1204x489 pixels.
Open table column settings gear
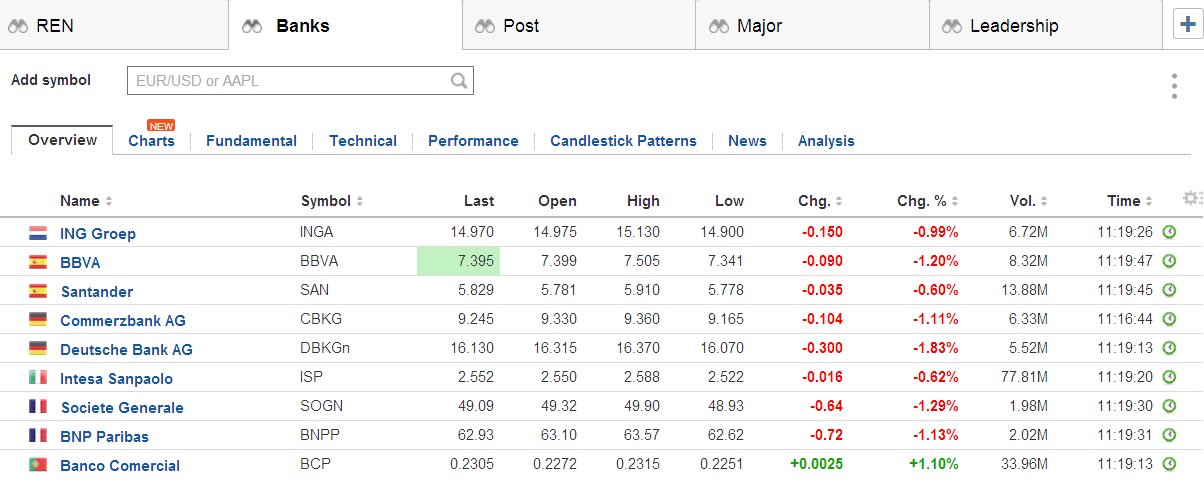(1190, 198)
